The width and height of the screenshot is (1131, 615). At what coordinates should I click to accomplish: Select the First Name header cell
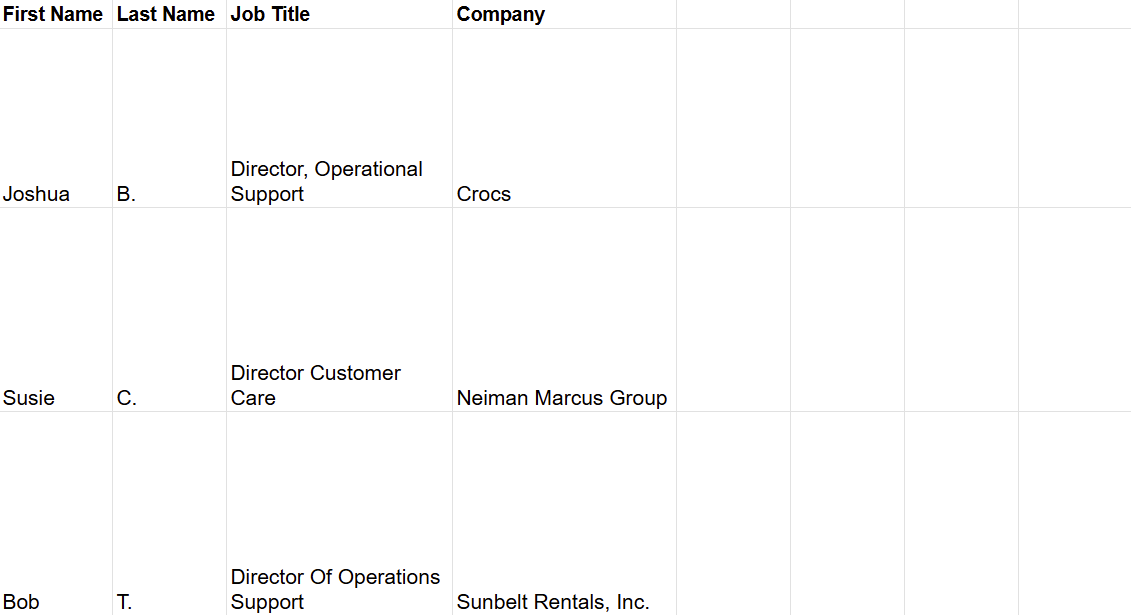click(56, 14)
